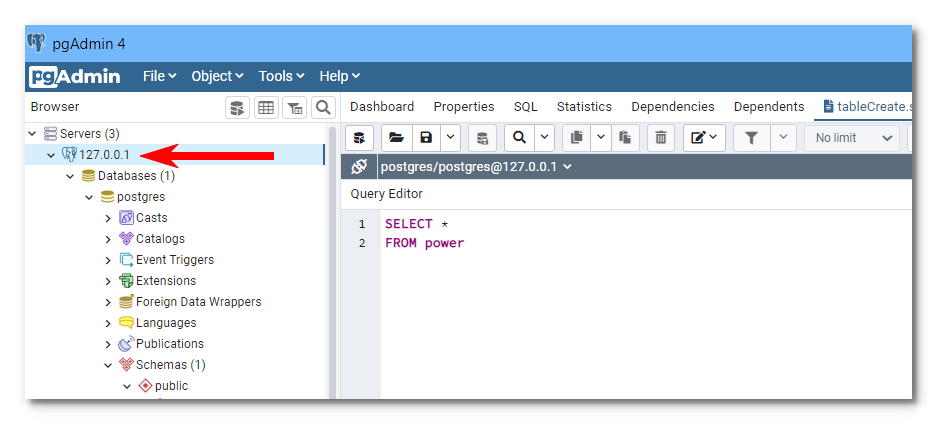Click the pgAdmin logo in menu bar
This screenshot has height=424, width=937.
[x=75, y=76]
